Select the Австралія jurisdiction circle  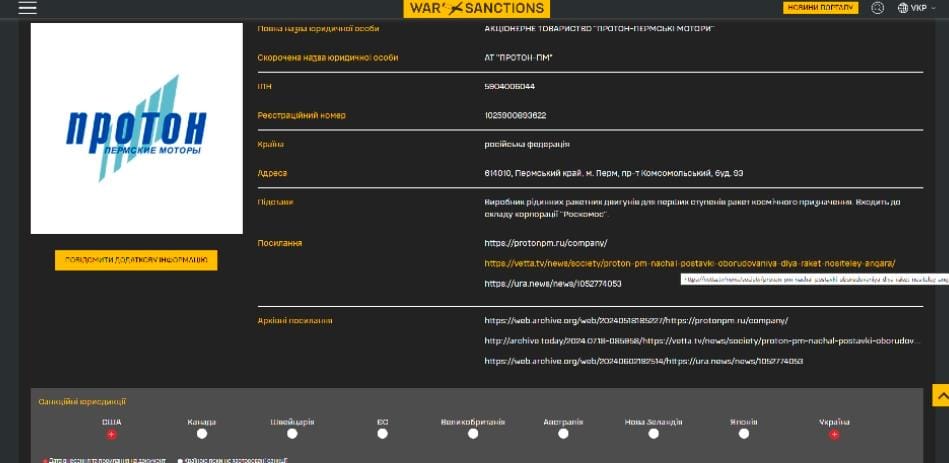point(563,434)
